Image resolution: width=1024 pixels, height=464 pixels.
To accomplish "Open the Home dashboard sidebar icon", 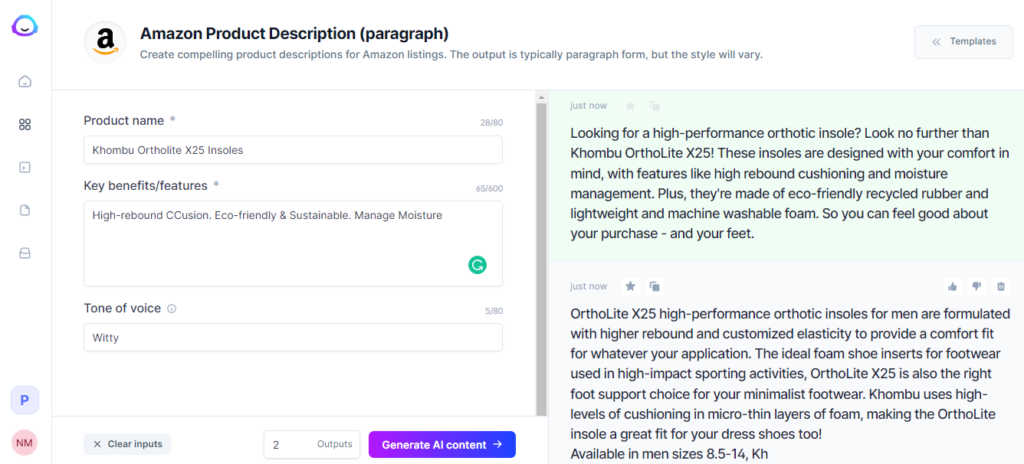I will tap(25, 82).
